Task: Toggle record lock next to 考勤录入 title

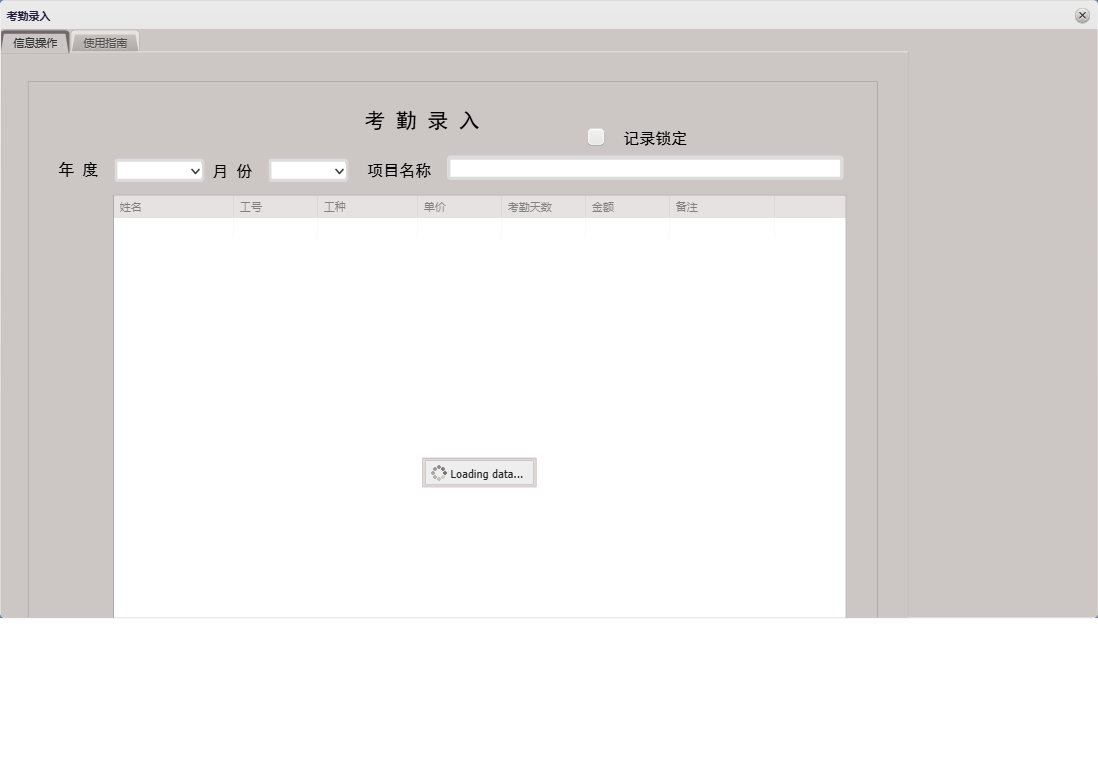Action: coord(596,136)
